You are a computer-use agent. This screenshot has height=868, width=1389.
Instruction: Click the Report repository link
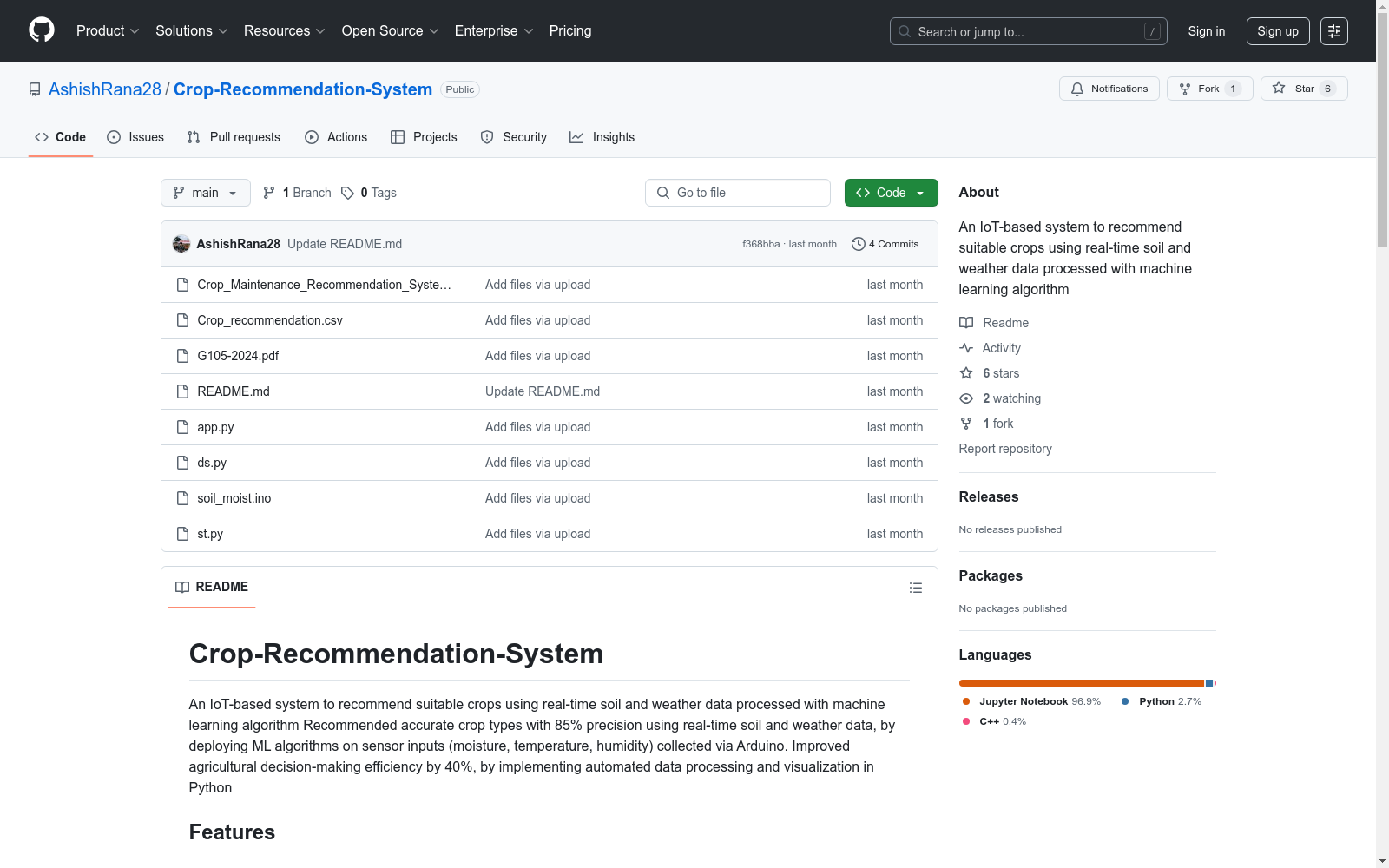pos(1005,449)
